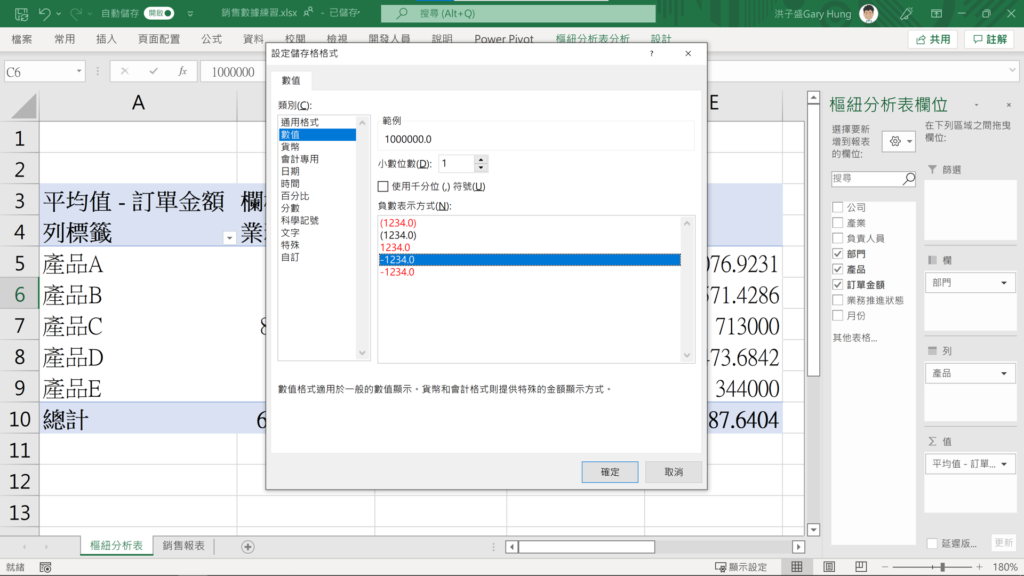This screenshot has height=576, width=1024.
Task: Click the macro recording status bar icon
Action: tap(45, 567)
